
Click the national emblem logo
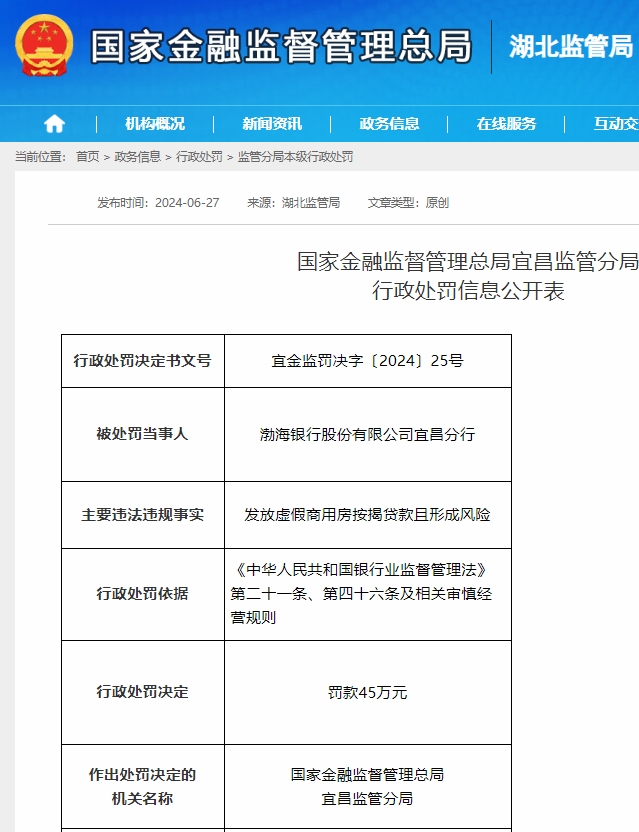pyautogui.click(x=44, y=45)
